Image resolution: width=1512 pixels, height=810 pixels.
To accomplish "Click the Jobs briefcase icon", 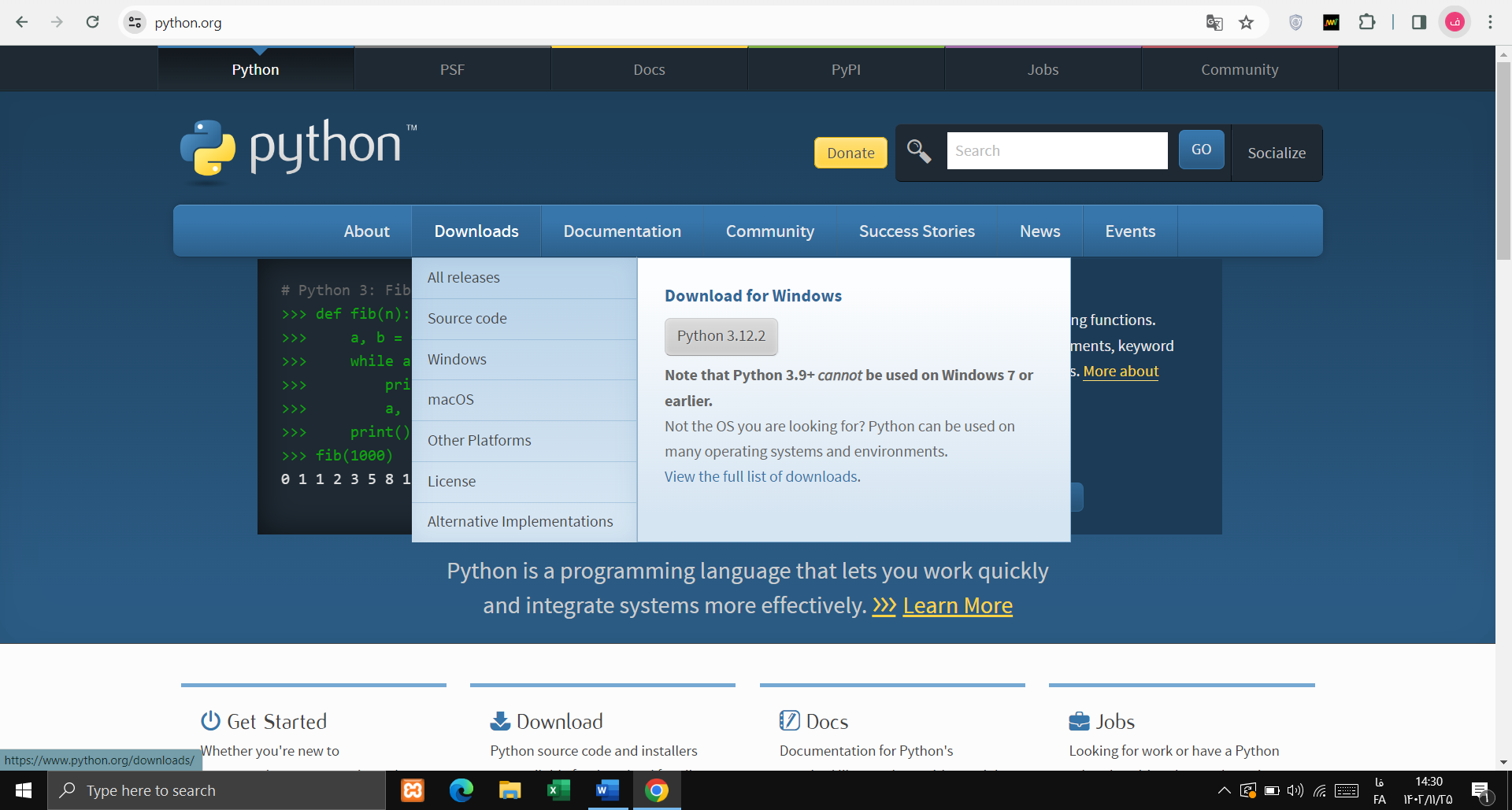I will (1079, 719).
